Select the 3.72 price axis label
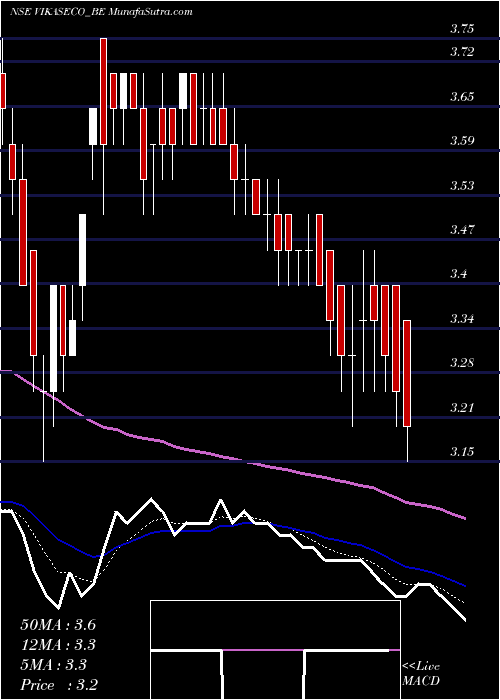Screen dimensions: 500x700 462,52
